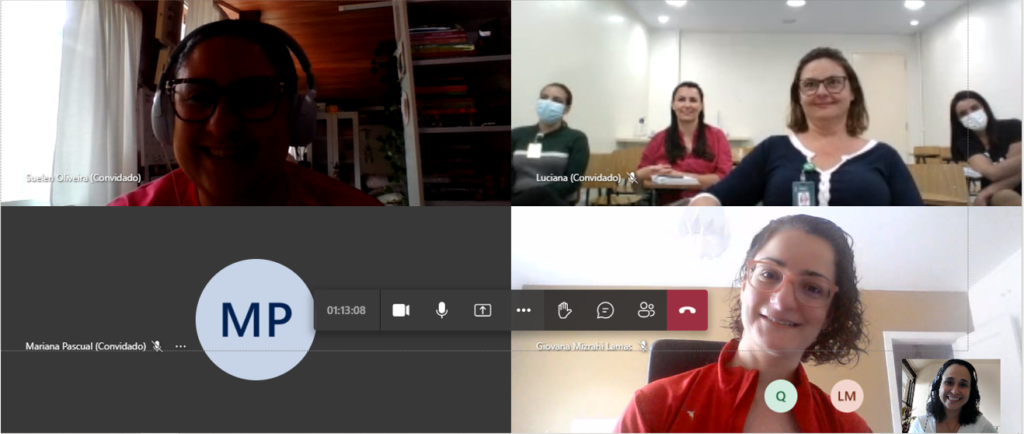Click the LM participant avatar
Image resolution: width=1024 pixels, height=434 pixels.
846,396
